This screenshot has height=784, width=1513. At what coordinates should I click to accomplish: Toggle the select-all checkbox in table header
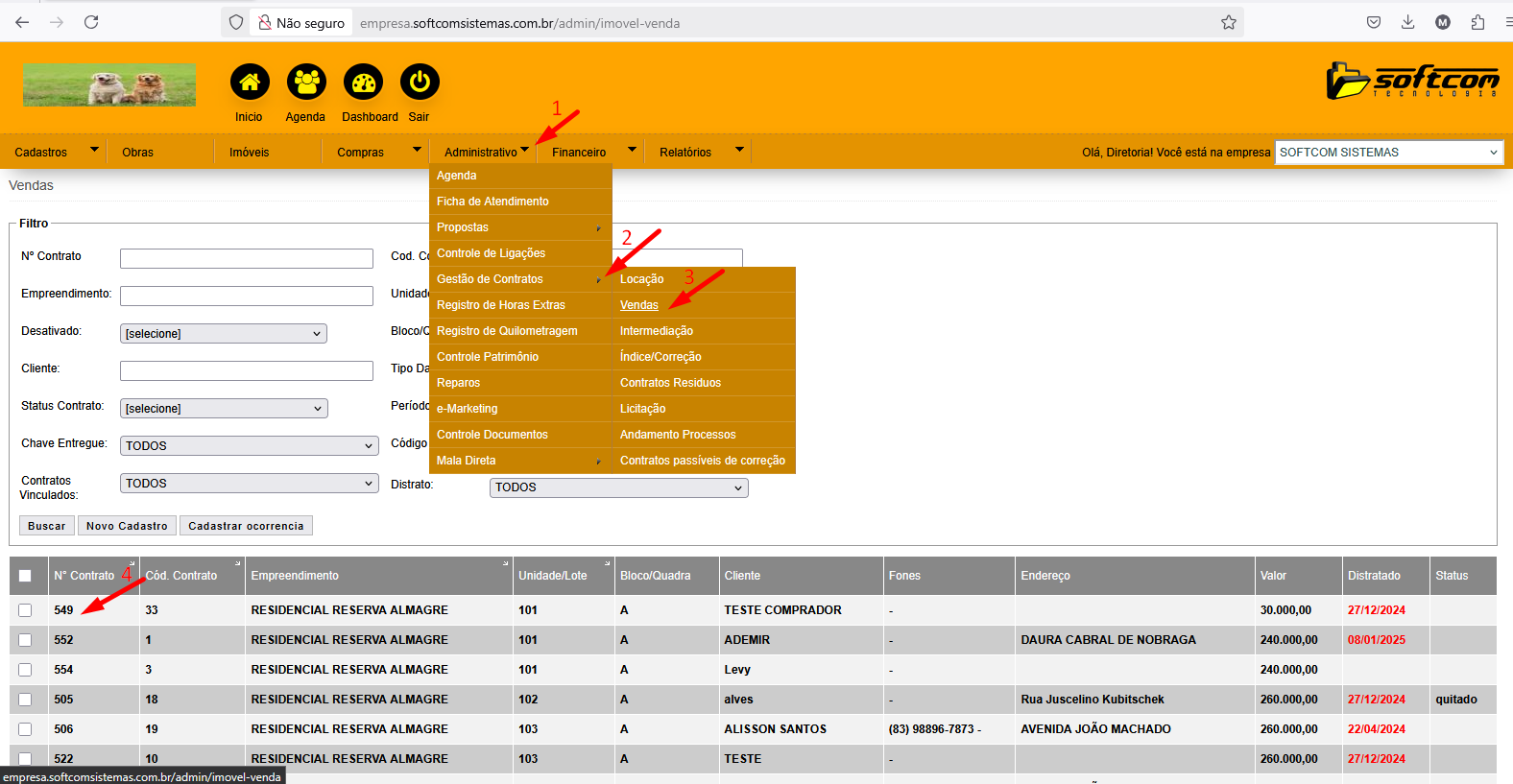click(25, 576)
